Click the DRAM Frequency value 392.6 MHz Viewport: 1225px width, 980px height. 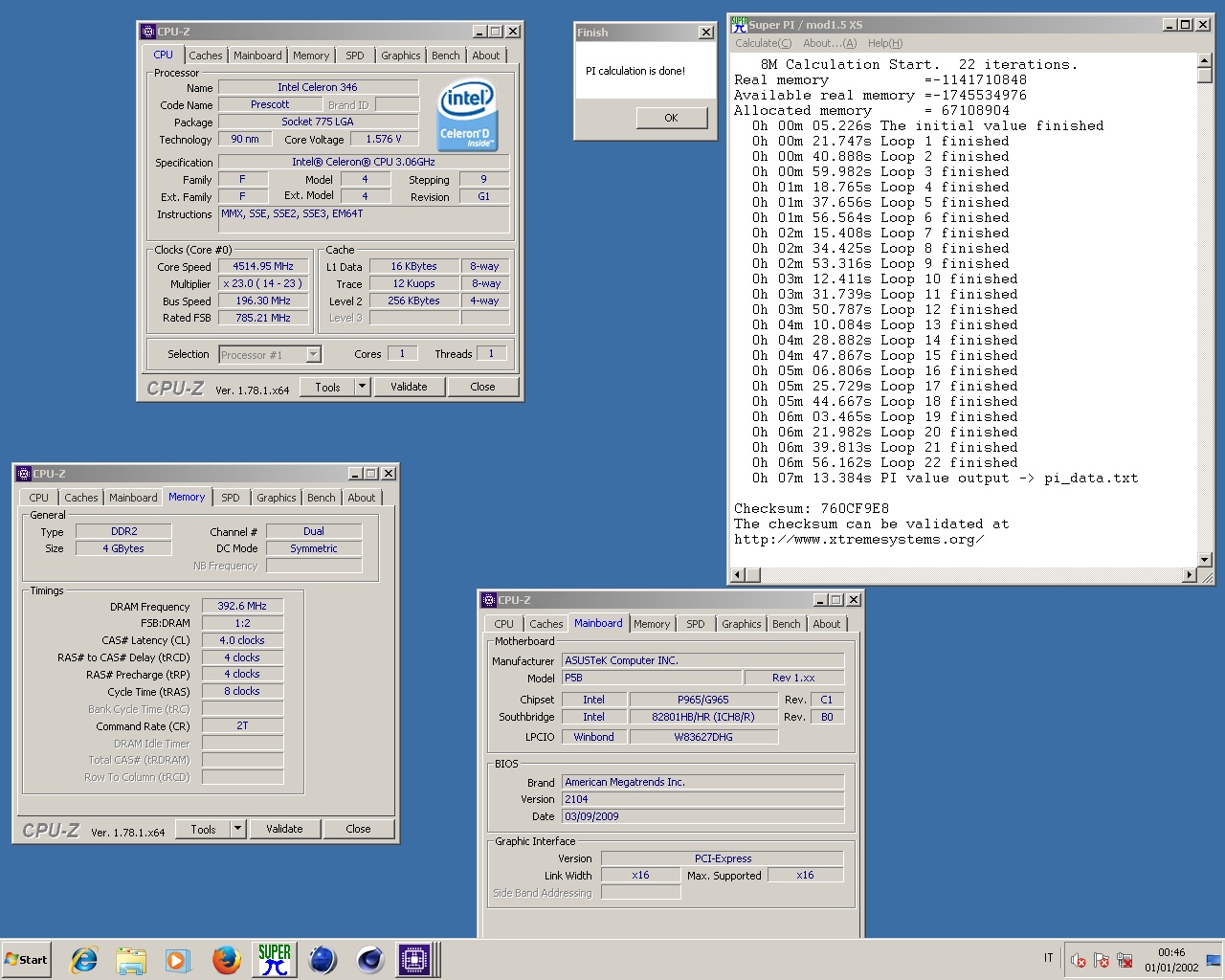click(x=242, y=606)
